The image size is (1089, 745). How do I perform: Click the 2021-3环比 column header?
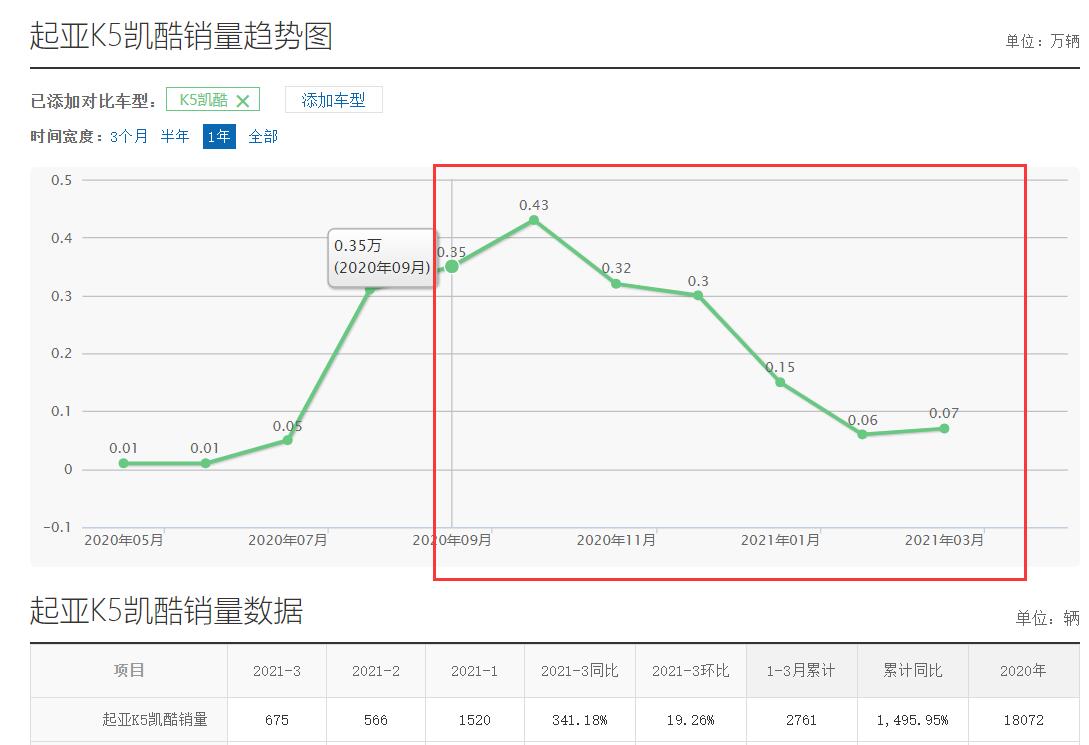[x=690, y=671]
